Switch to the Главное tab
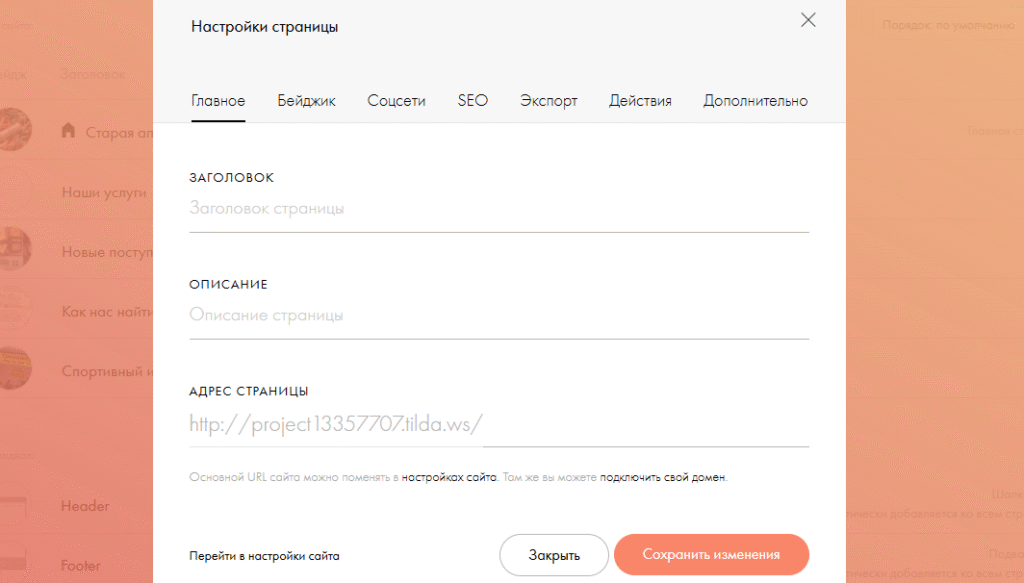Screen dimensions: 1024x583 click(x=218, y=101)
